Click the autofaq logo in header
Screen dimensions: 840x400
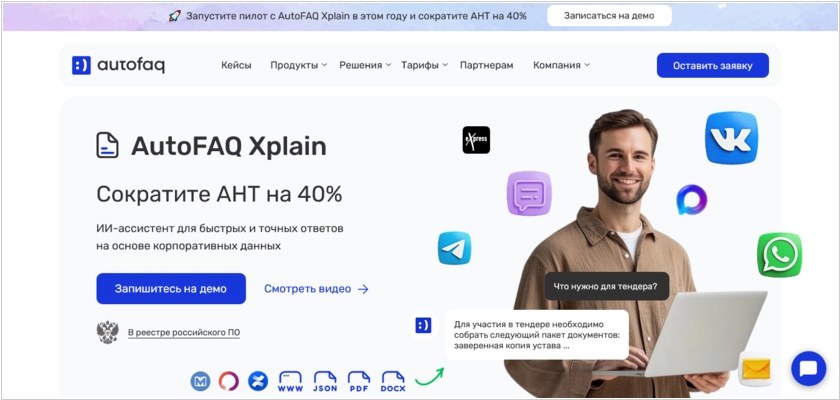pyautogui.click(x=118, y=65)
